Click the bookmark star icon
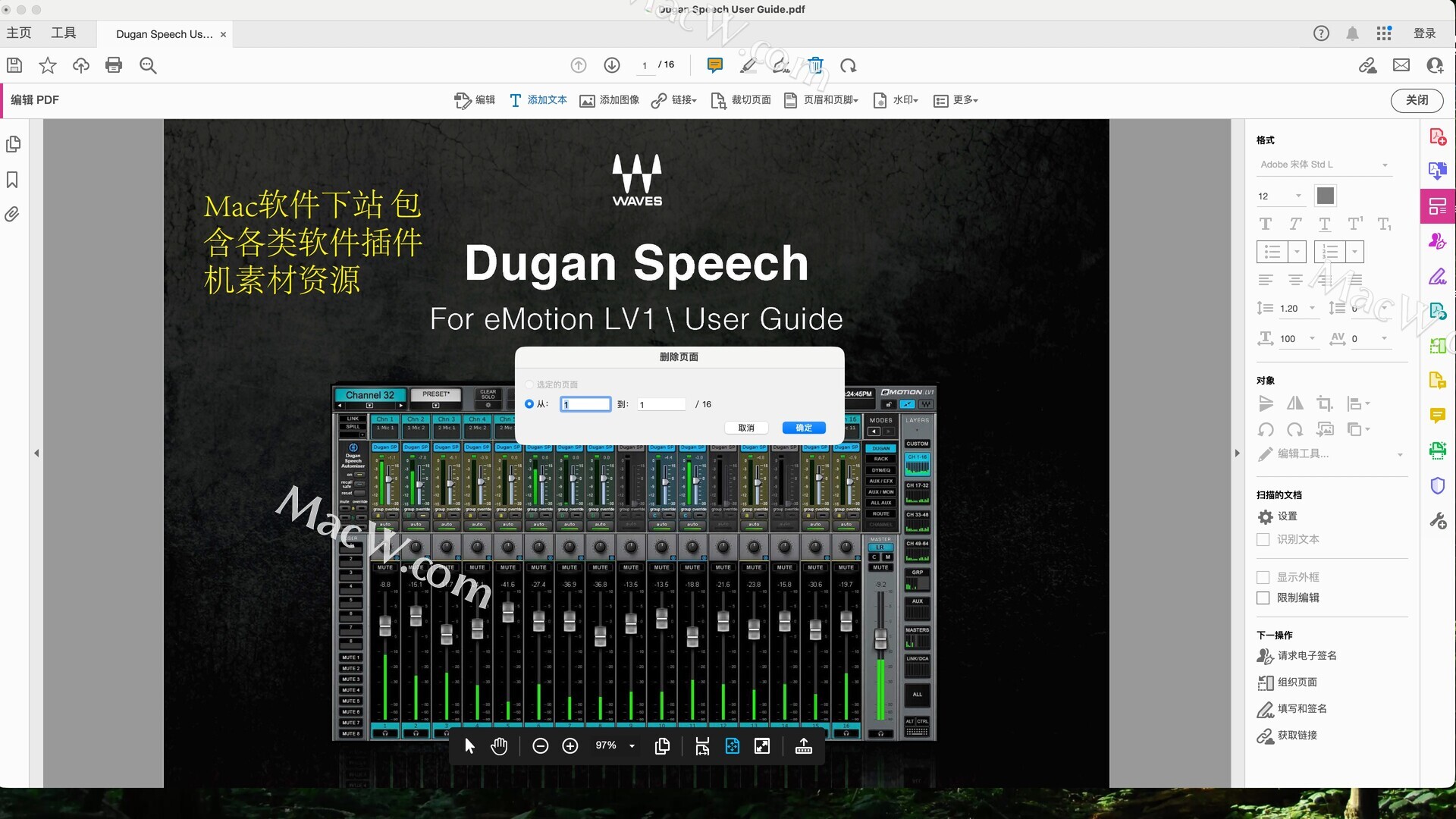 48,65
